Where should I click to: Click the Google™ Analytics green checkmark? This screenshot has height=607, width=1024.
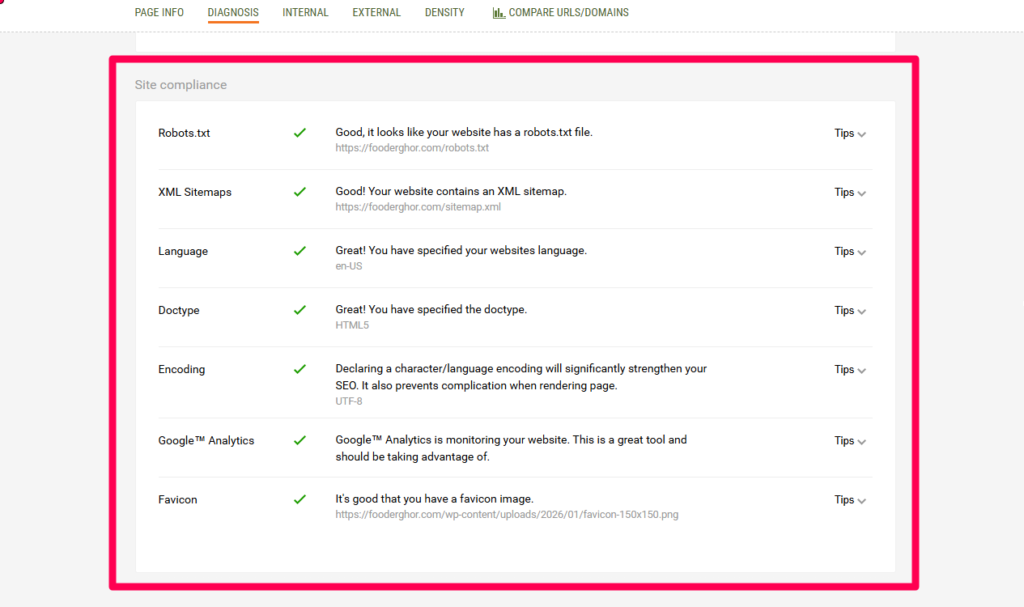pos(299,440)
